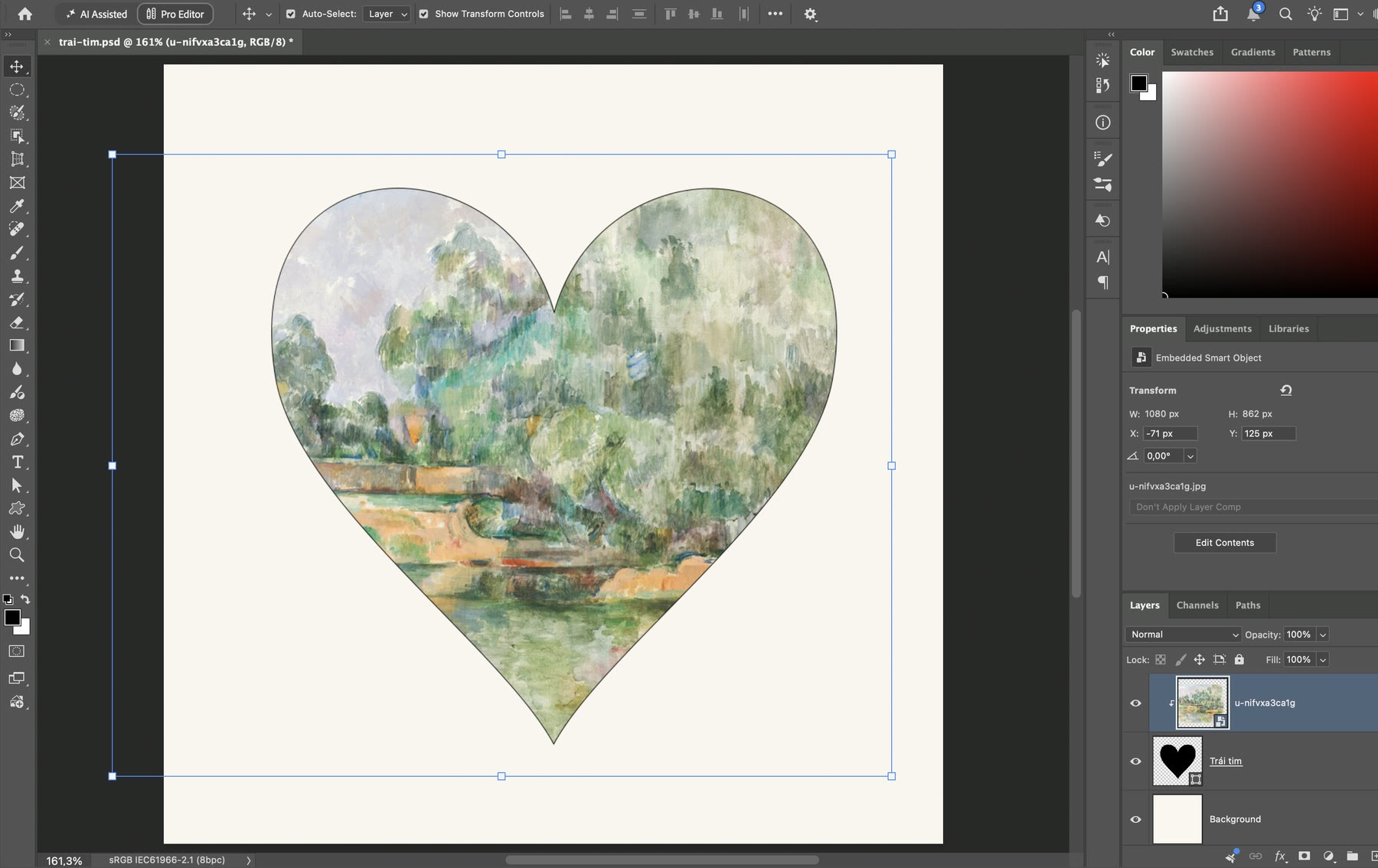Click the Edit Contents button
Viewport: 1378px width, 868px height.
click(1225, 543)
